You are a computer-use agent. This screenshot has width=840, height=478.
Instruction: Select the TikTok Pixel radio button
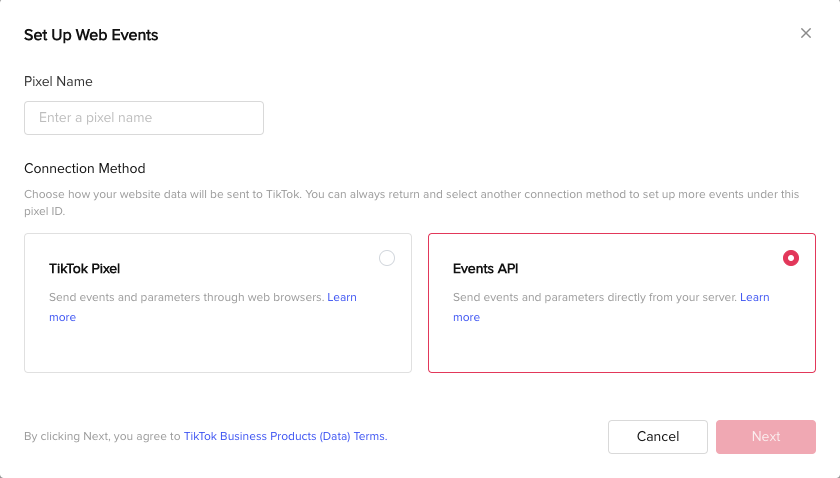pyautogui.click(x=387, y=258)
